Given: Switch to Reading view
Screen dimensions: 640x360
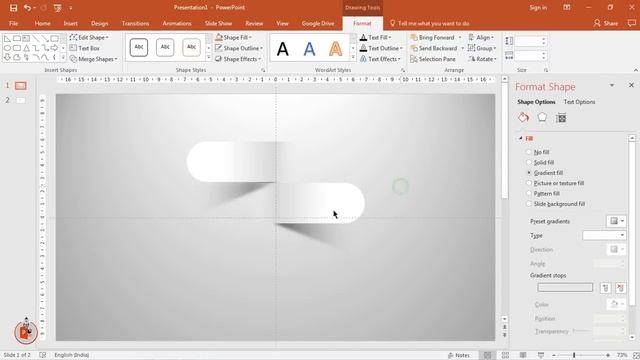Looking at the screenshot, I should coord(523,355).
